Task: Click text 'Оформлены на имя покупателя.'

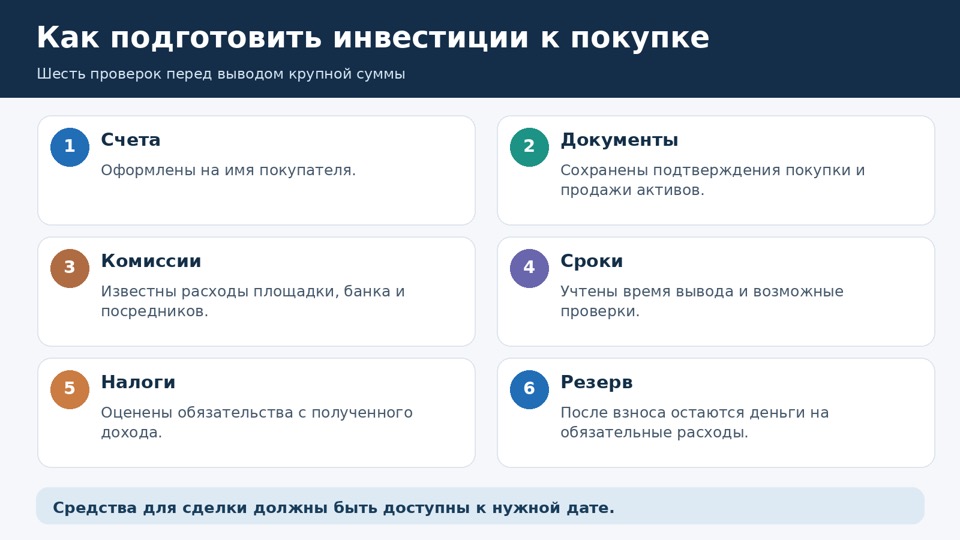Action: coord(228,170)
